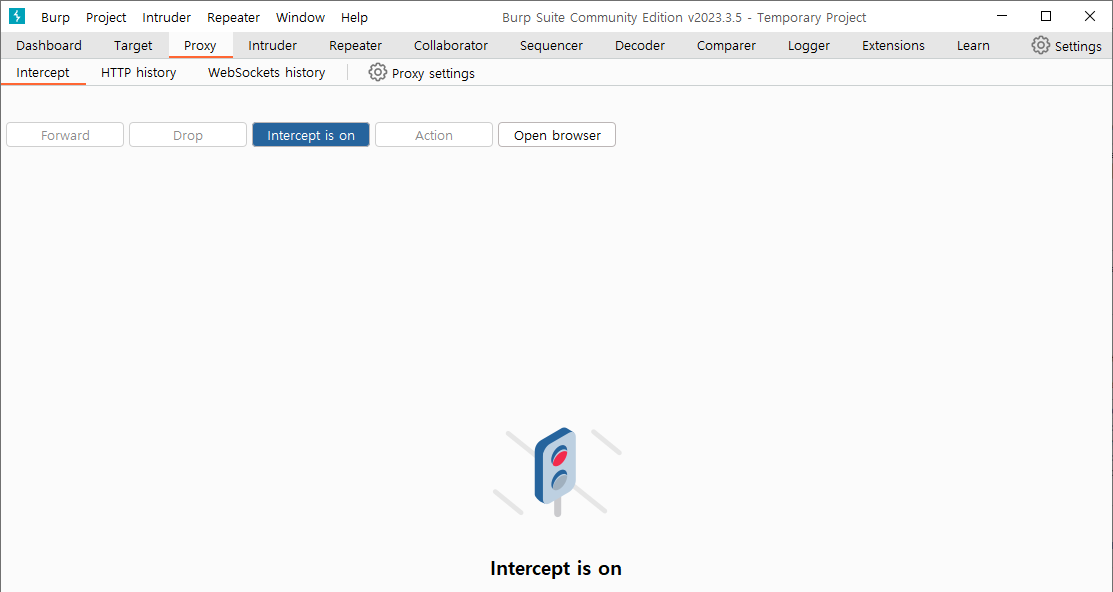Open the Sequencer tab
The image size is (1113, 592).
552,45
